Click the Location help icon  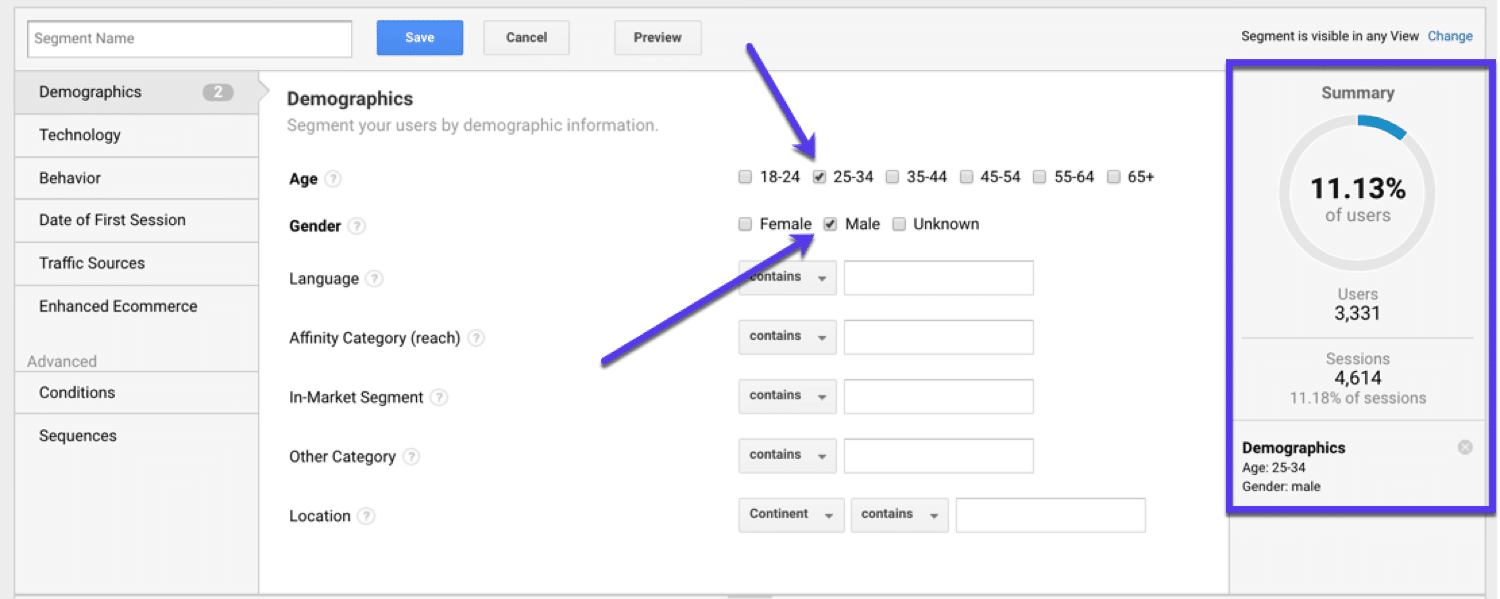click(x=366, y=516)
